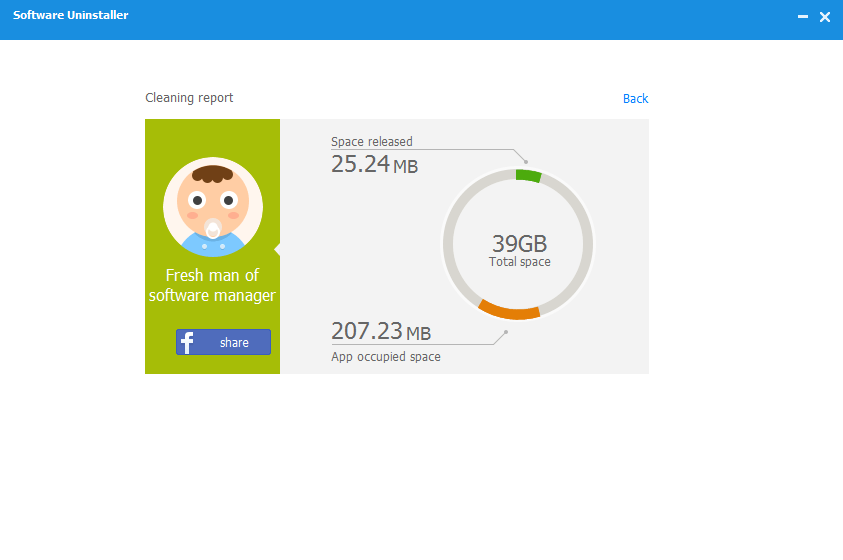The image size is (843, 560).
Task: Click the baby avatar icon
Action: click(213, 207)
